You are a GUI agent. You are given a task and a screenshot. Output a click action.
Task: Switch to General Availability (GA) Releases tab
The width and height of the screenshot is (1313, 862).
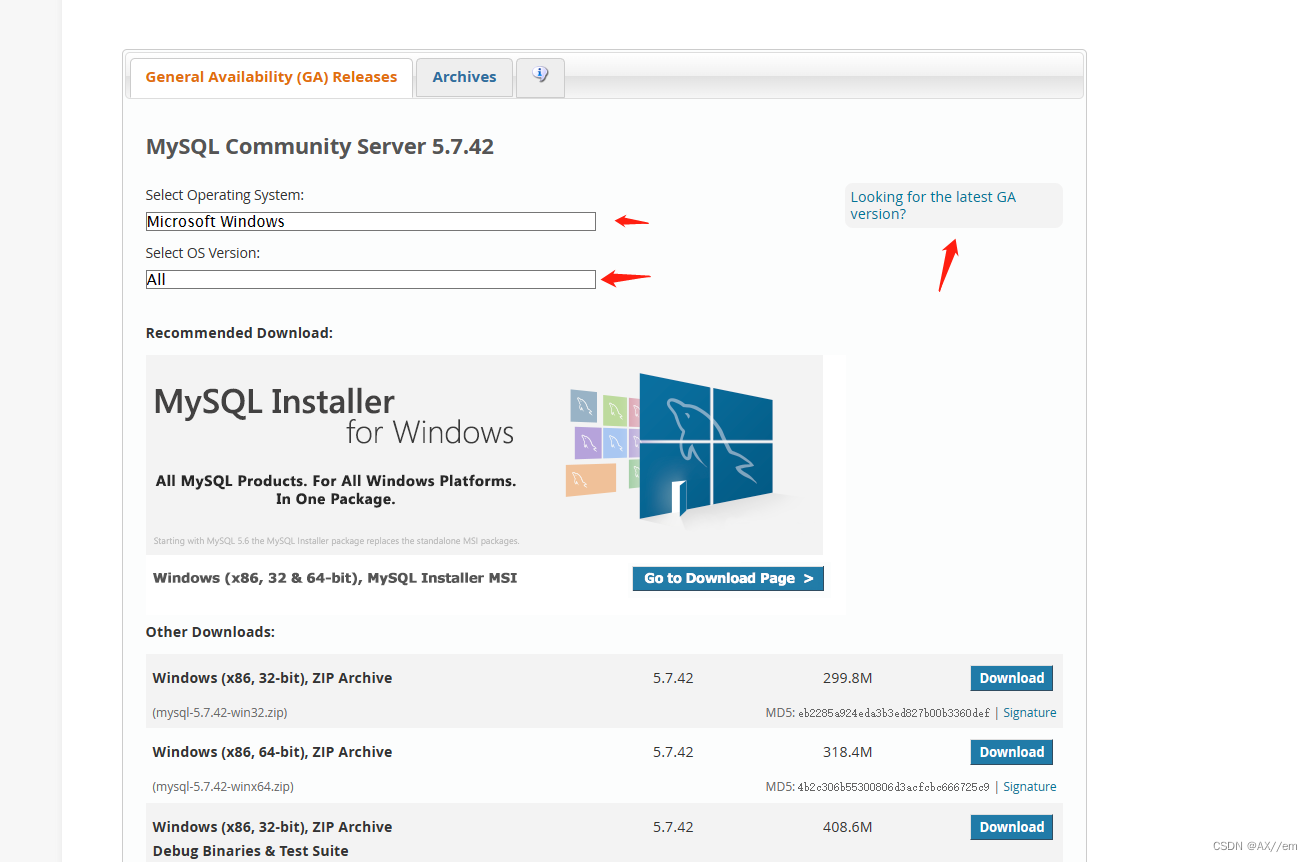[x=271, y=77]
